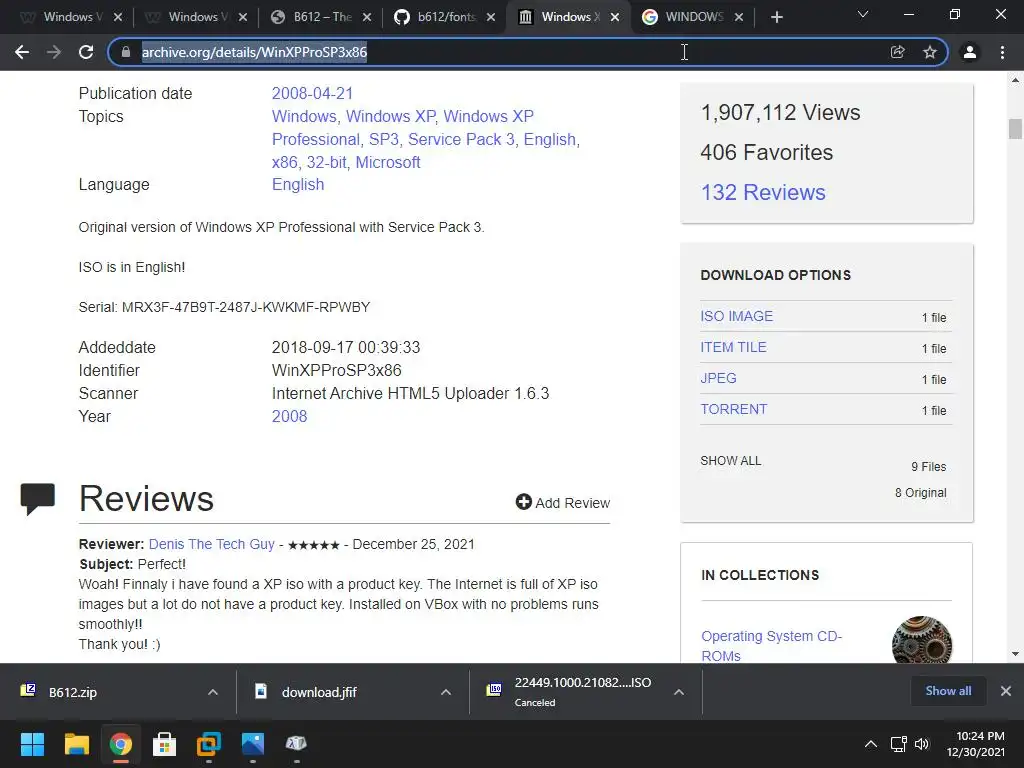Expand options for B612.zip download
Image resolution: width=1024 pixels, height=768 pixels.
[213, 692]
